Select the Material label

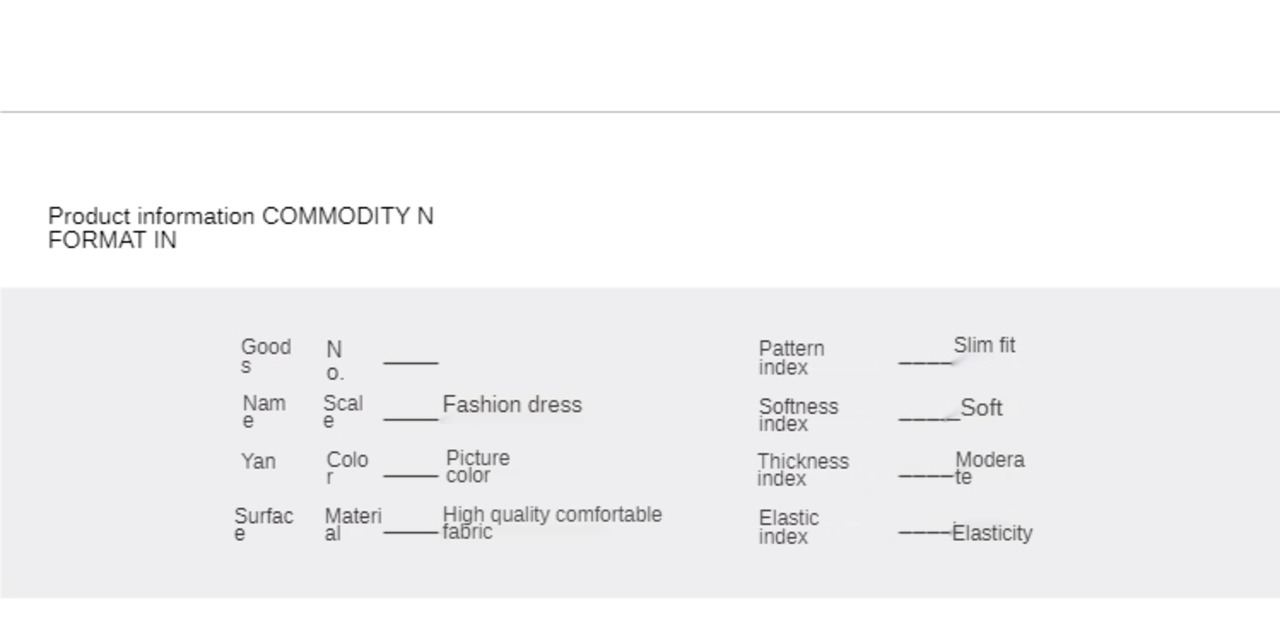click(x=352, y=524)
